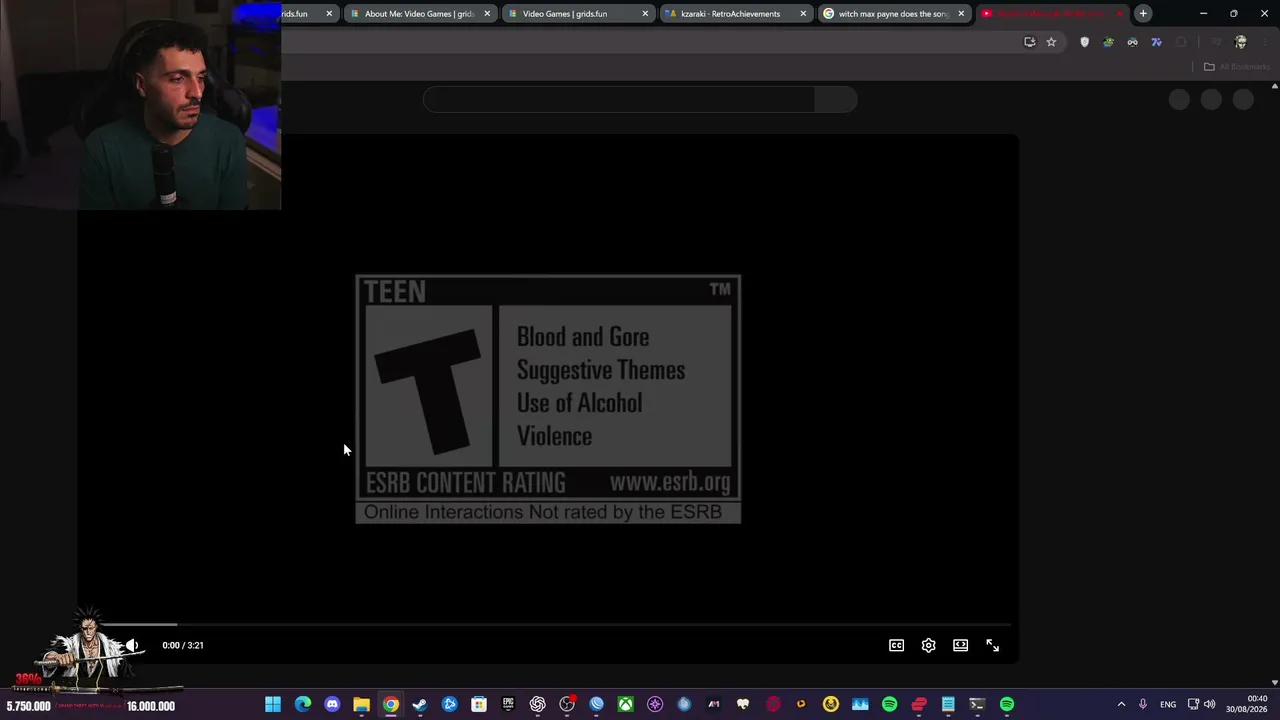Image resolution: width=1280 pixels, height=720 pixels.
Task: Open the Windows Start menu
Action: click(273, 704)
